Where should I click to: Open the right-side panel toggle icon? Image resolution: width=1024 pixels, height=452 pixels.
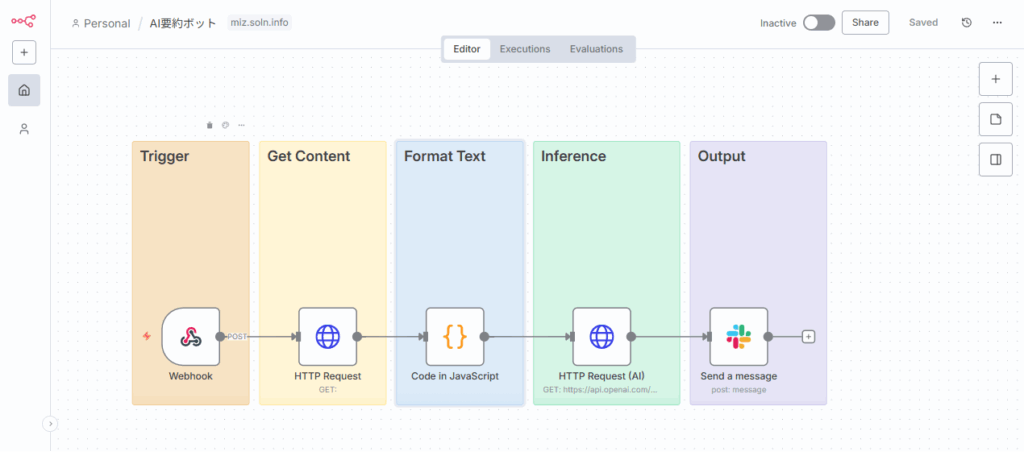pos(994,159)
